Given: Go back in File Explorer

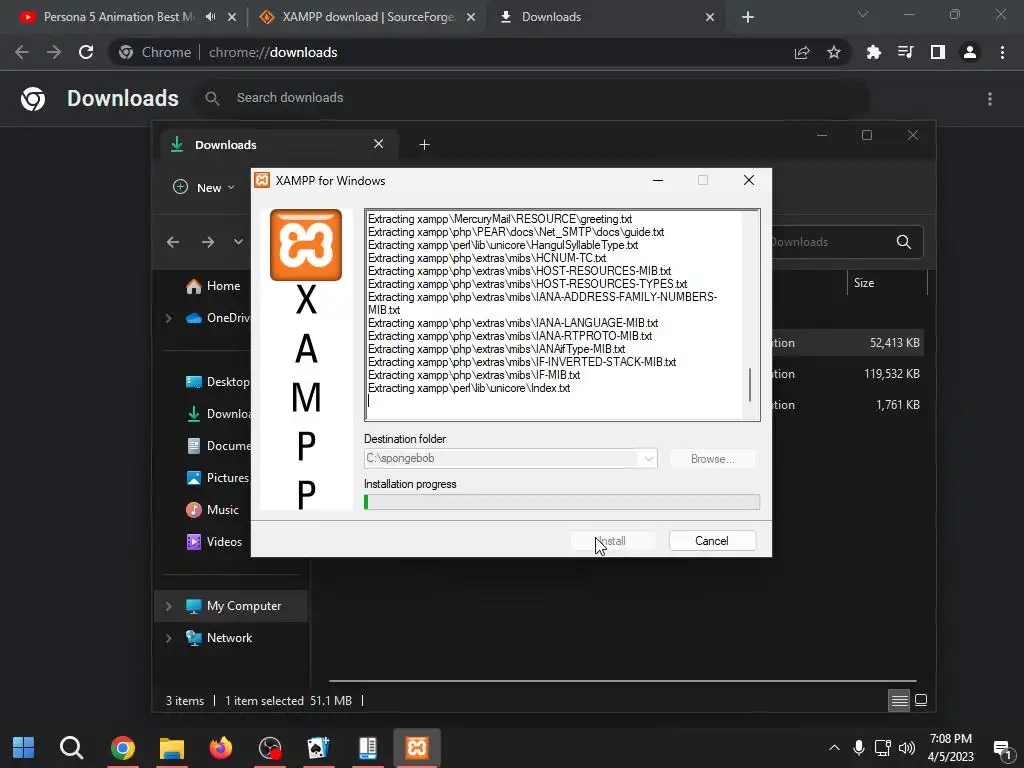Looking at the screenshot, I should tap(173, 242).
